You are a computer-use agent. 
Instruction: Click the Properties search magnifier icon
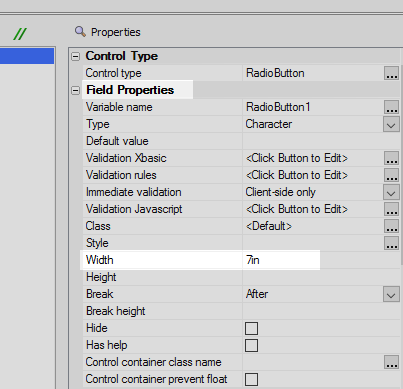pyautogui.click(x=80, y=32)
